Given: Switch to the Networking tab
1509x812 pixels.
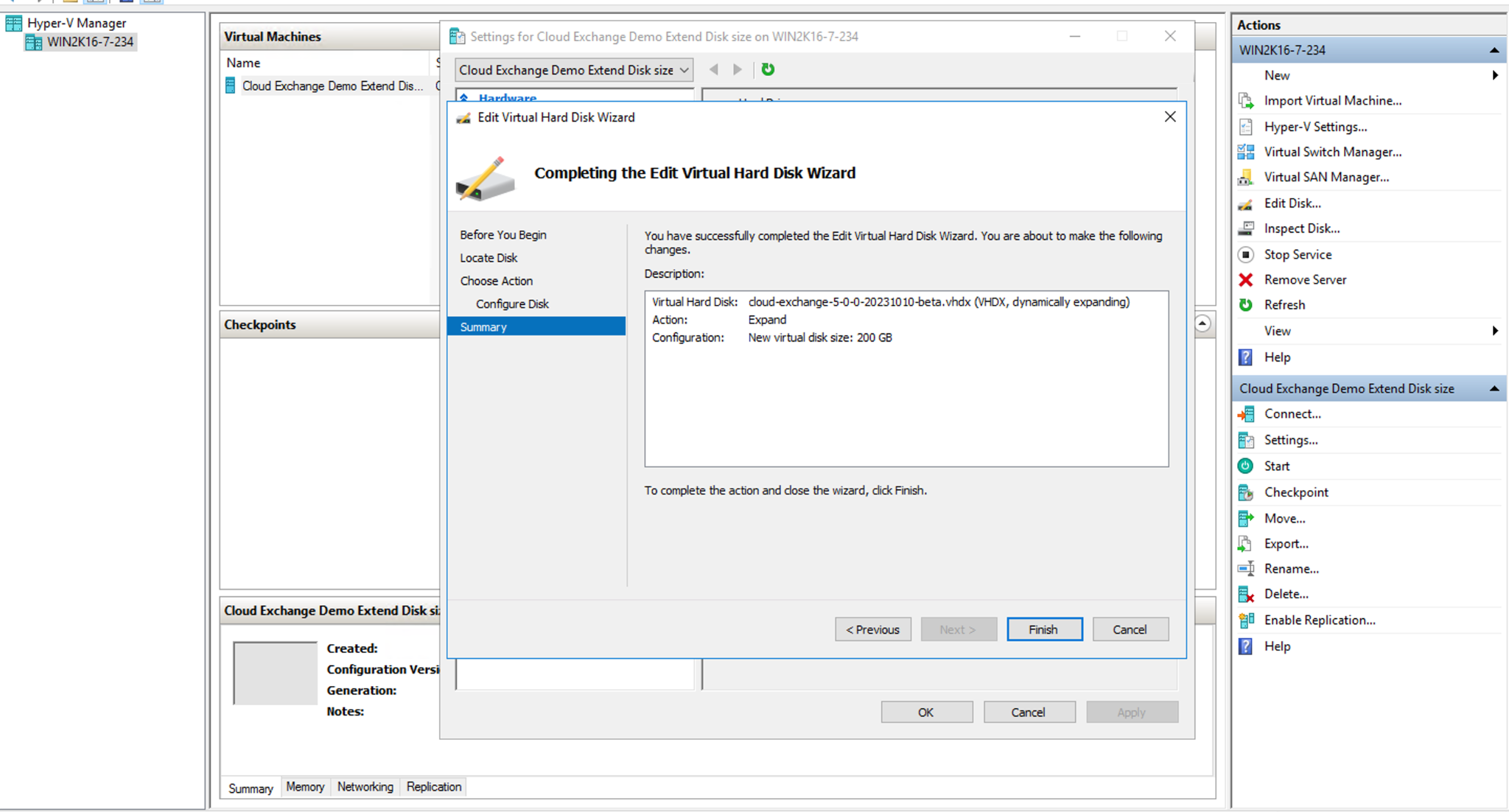Looking at the screenshot, I should coord(365,787).
